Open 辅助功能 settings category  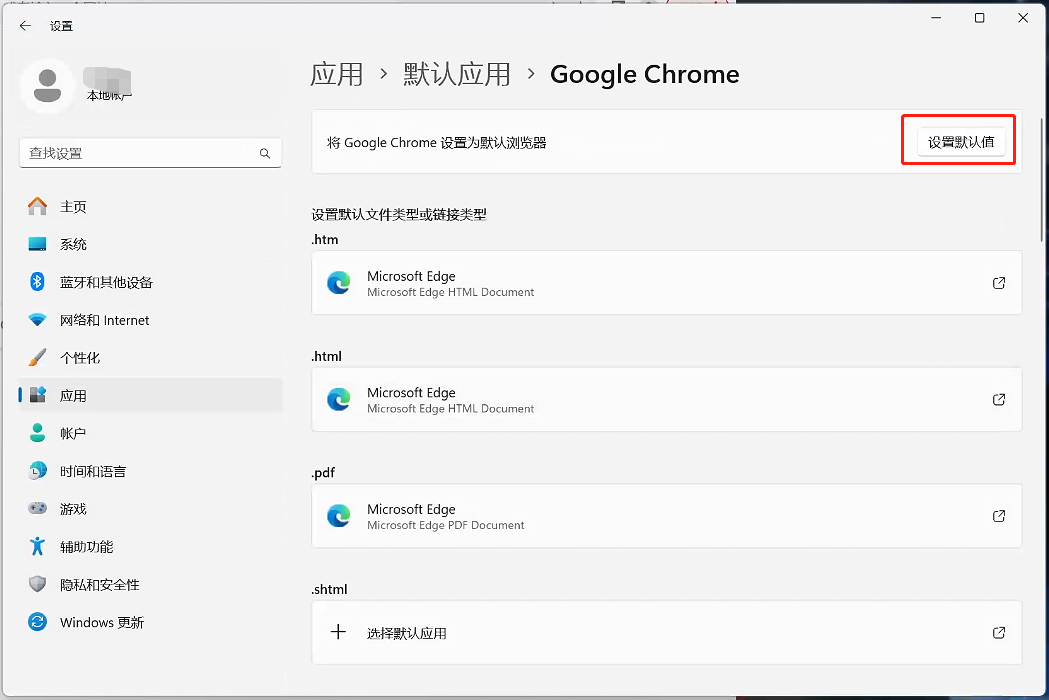point(150,547)
